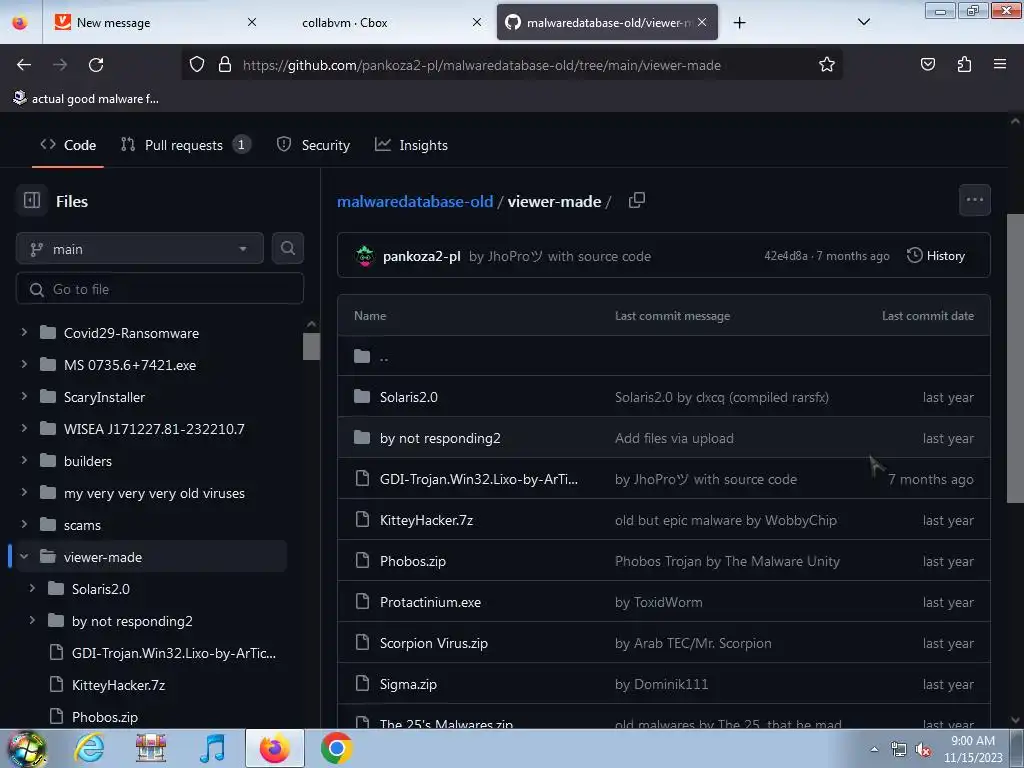This screenshot has height=768, width=1024.
Task: Click the malwaredatabase-old breadcrumb link
Action: tap(415, 201)
